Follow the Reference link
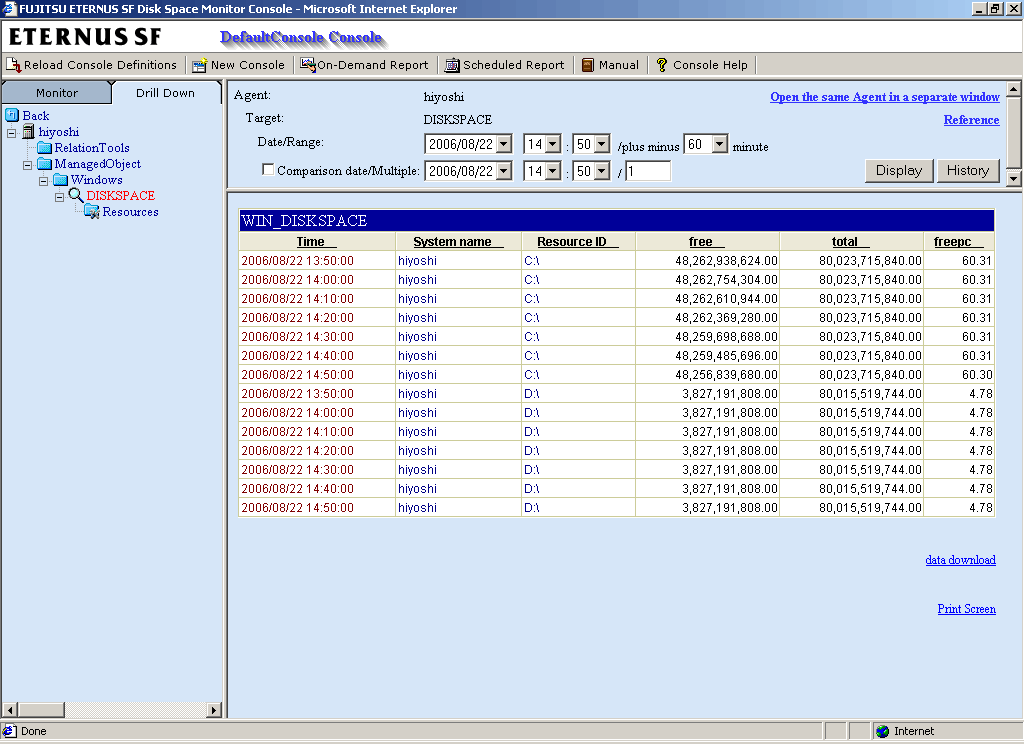 (x=971, y=120)
